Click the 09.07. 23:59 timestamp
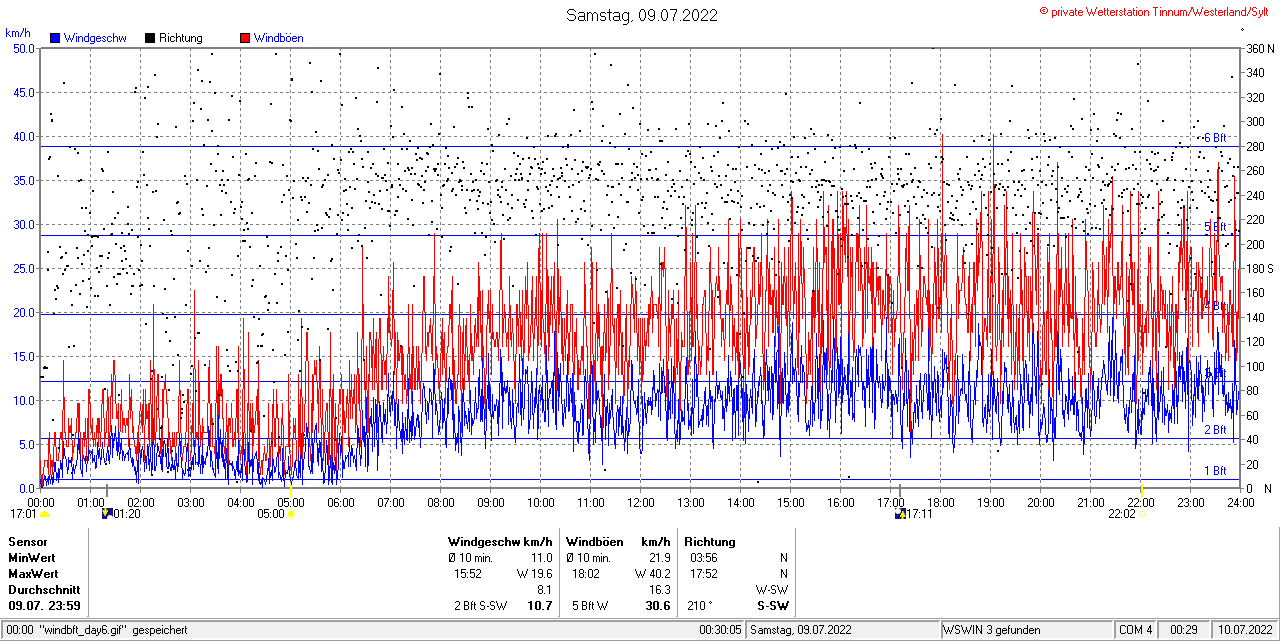Image resolution: width=1280 pixels, height=641 pixels. 45,606
